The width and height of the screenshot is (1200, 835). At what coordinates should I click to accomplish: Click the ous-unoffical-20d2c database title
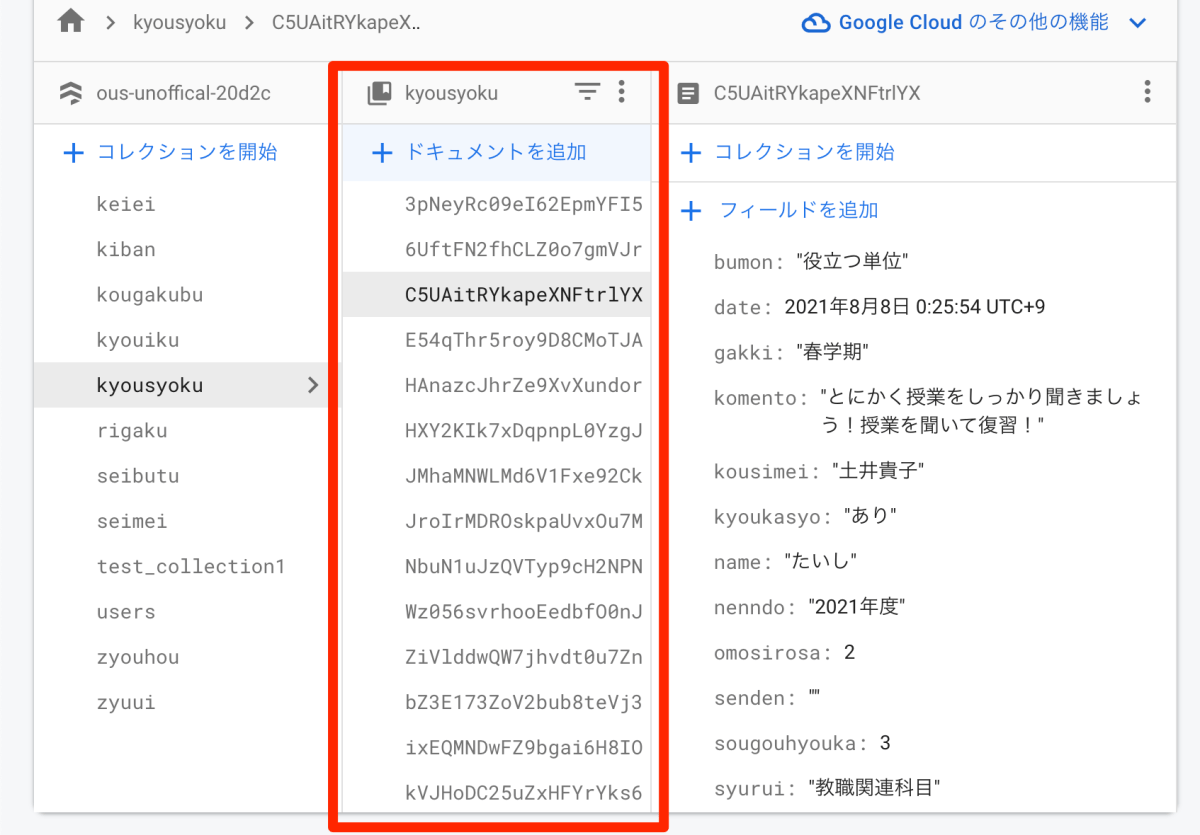(184, 93)
